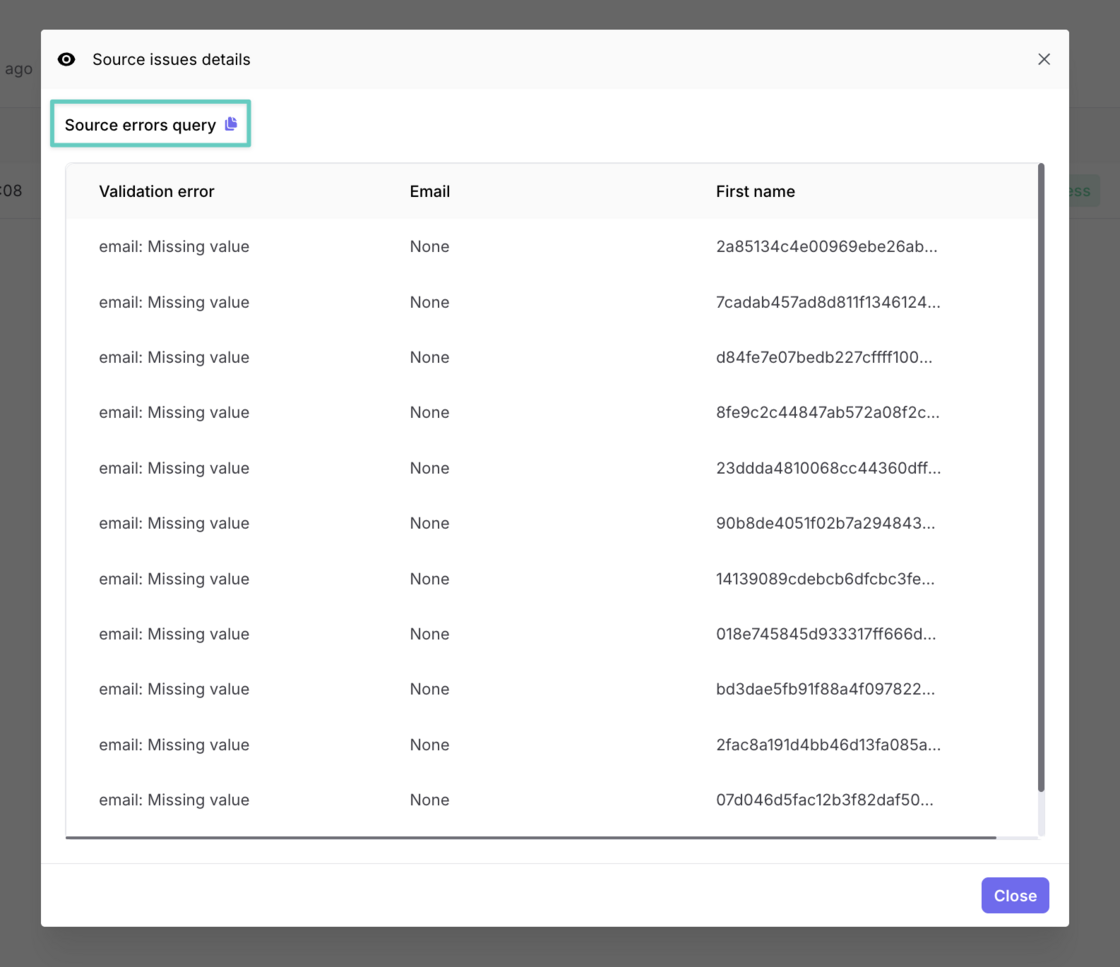This screenshot has height=967, width=1120.
Task: Copy the source errors query
Action: pos(231,124)
